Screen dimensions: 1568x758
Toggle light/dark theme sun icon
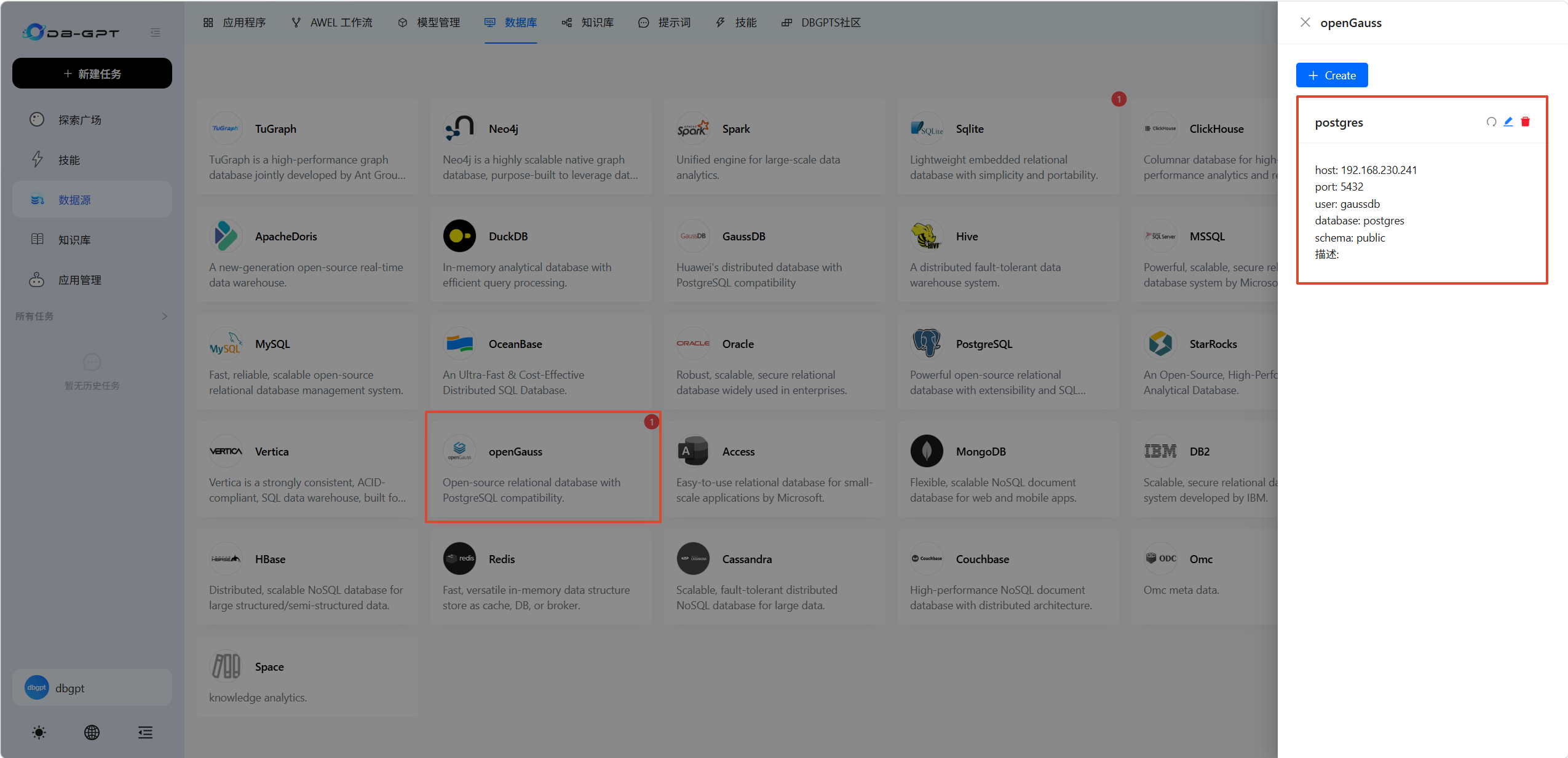(x=39, y=732)
